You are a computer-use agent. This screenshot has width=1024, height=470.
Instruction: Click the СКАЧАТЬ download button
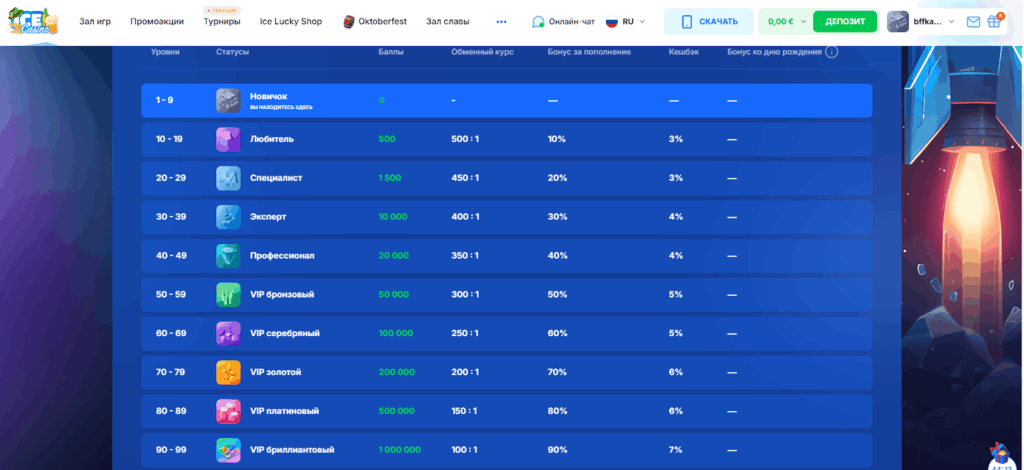[x=709, y=21]
